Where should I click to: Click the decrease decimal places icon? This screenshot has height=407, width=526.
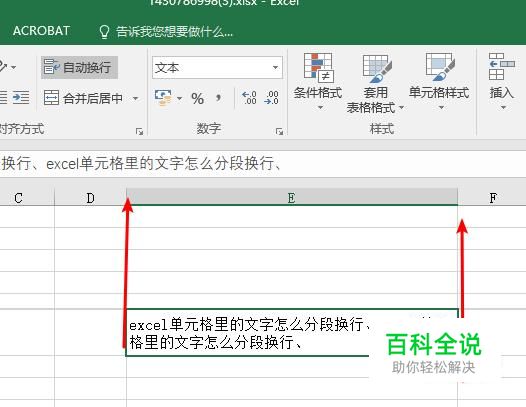click(x=271, y=98)
